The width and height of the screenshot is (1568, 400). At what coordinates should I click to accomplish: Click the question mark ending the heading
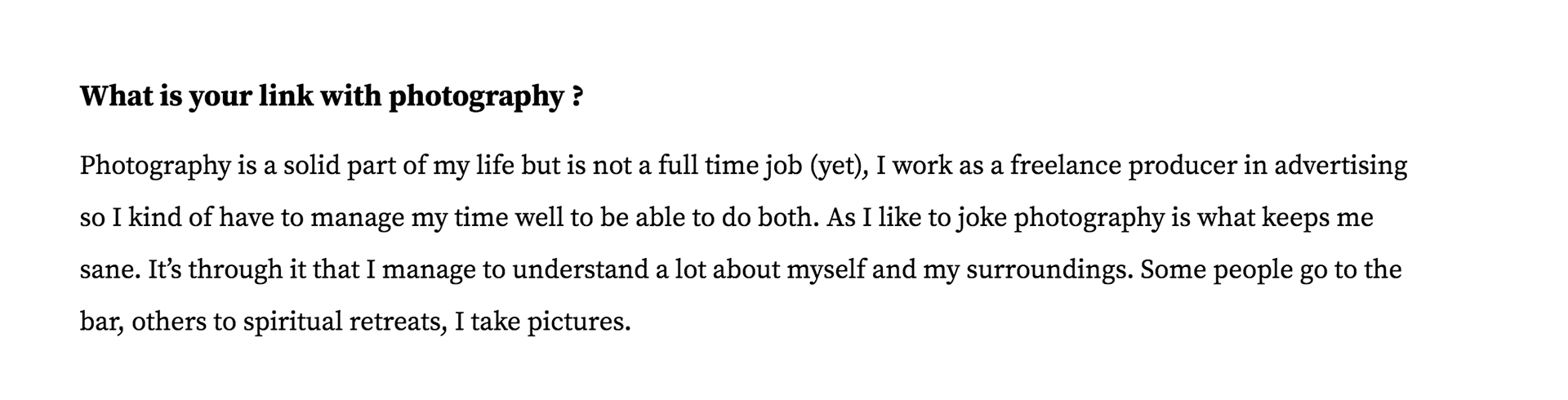(x=577, y=97)
